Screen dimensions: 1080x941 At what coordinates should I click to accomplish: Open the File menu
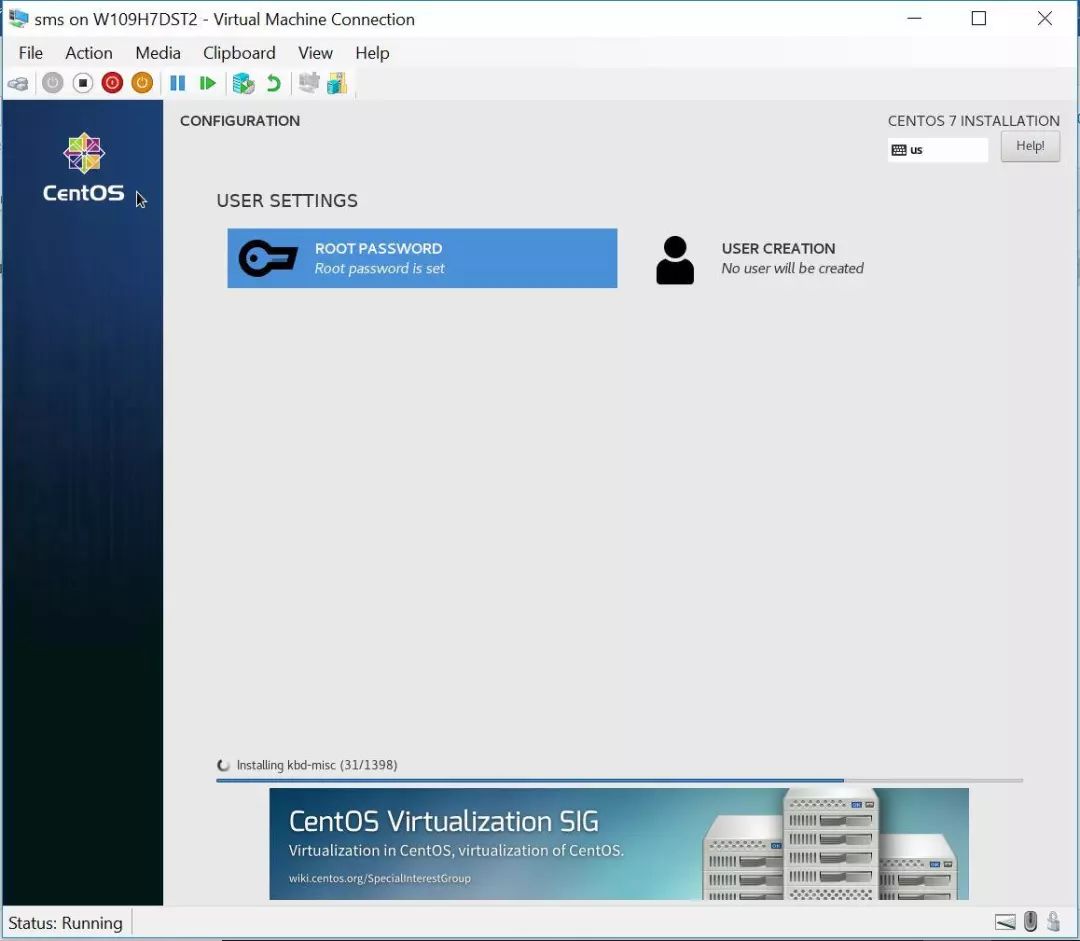[30, 53]
